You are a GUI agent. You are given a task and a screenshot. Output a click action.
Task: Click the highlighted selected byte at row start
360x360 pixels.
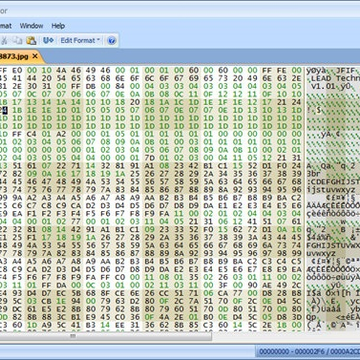coord(5,110)
